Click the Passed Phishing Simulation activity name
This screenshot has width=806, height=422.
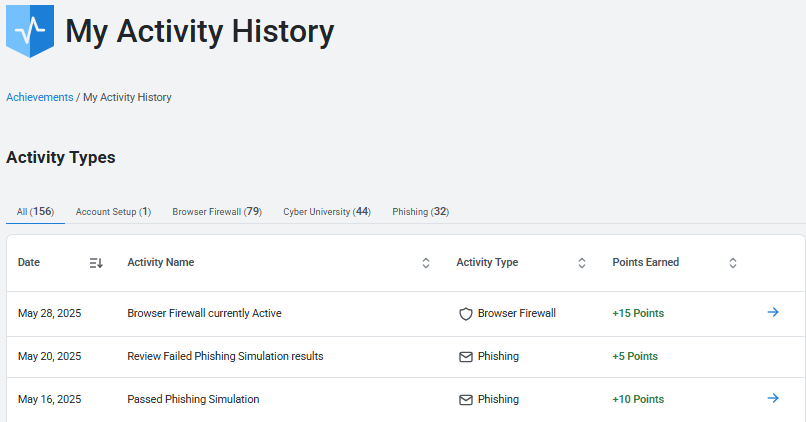pos(193,399)
